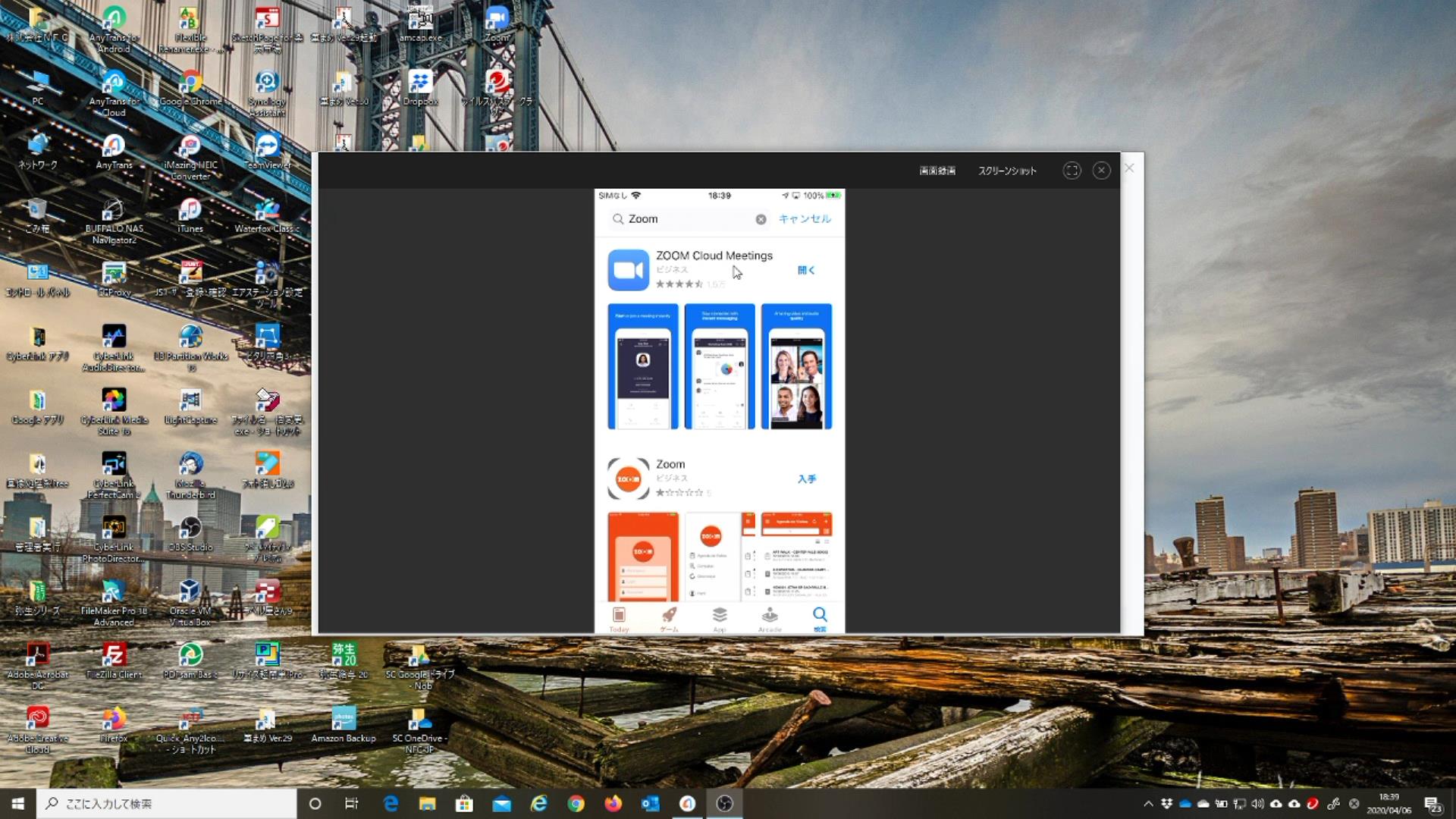Screen dimensions: 1456x819
Task: Open Task View from the taskbar
Action: tap(351, 804)
